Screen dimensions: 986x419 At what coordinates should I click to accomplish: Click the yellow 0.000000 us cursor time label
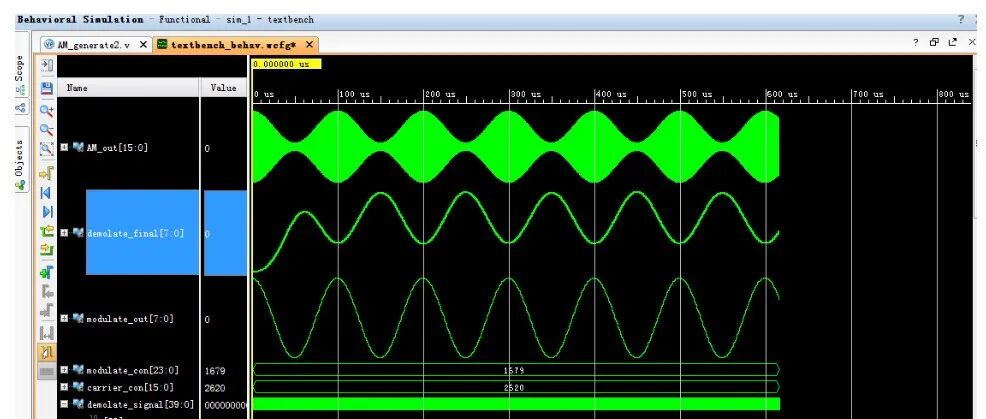tap(286, 64)
